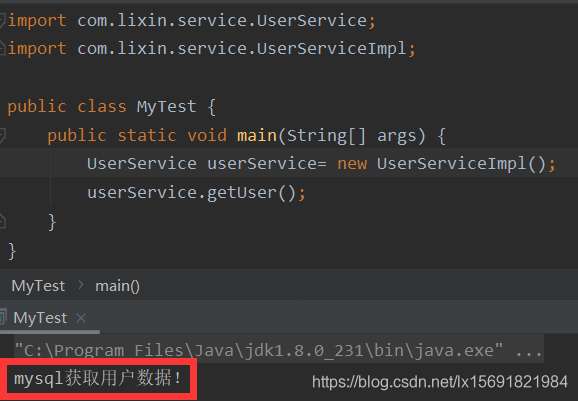This screenshot has height=401, width=578.
Task: Toggle the fold marker beside the main method
Action: [x=2, y=135]
